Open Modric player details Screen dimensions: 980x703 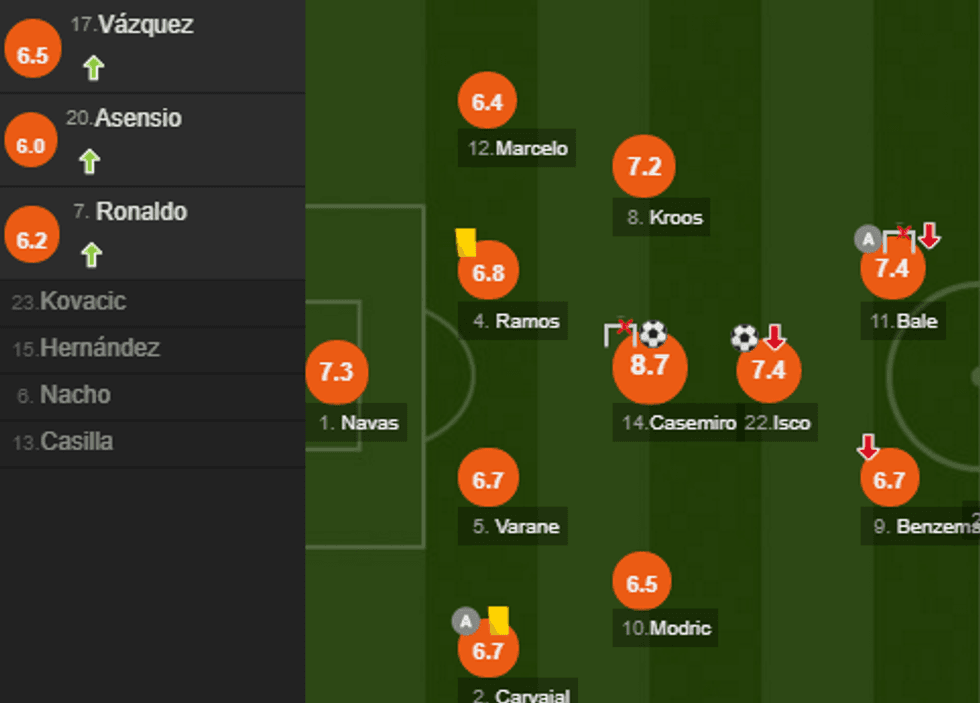coord(666,628)
